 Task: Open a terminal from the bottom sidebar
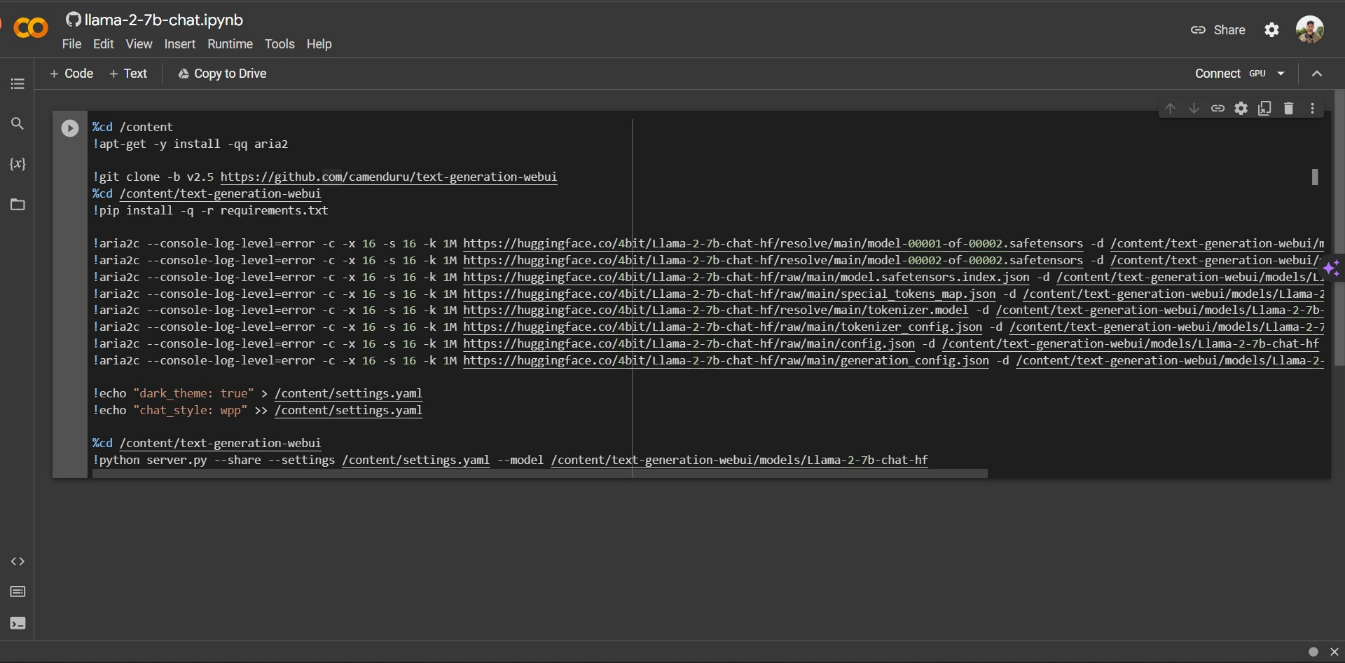[x=17, y=622]
